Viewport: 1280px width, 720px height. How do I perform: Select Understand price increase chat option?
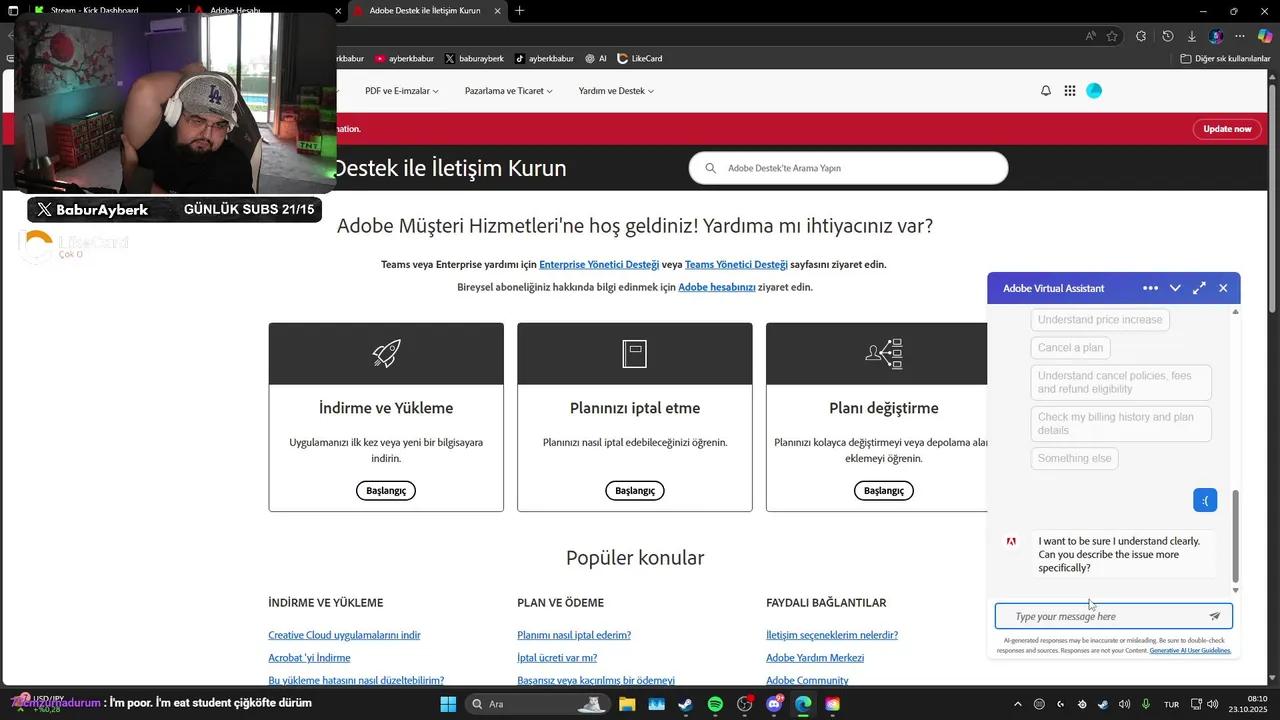pos(1100,320)
